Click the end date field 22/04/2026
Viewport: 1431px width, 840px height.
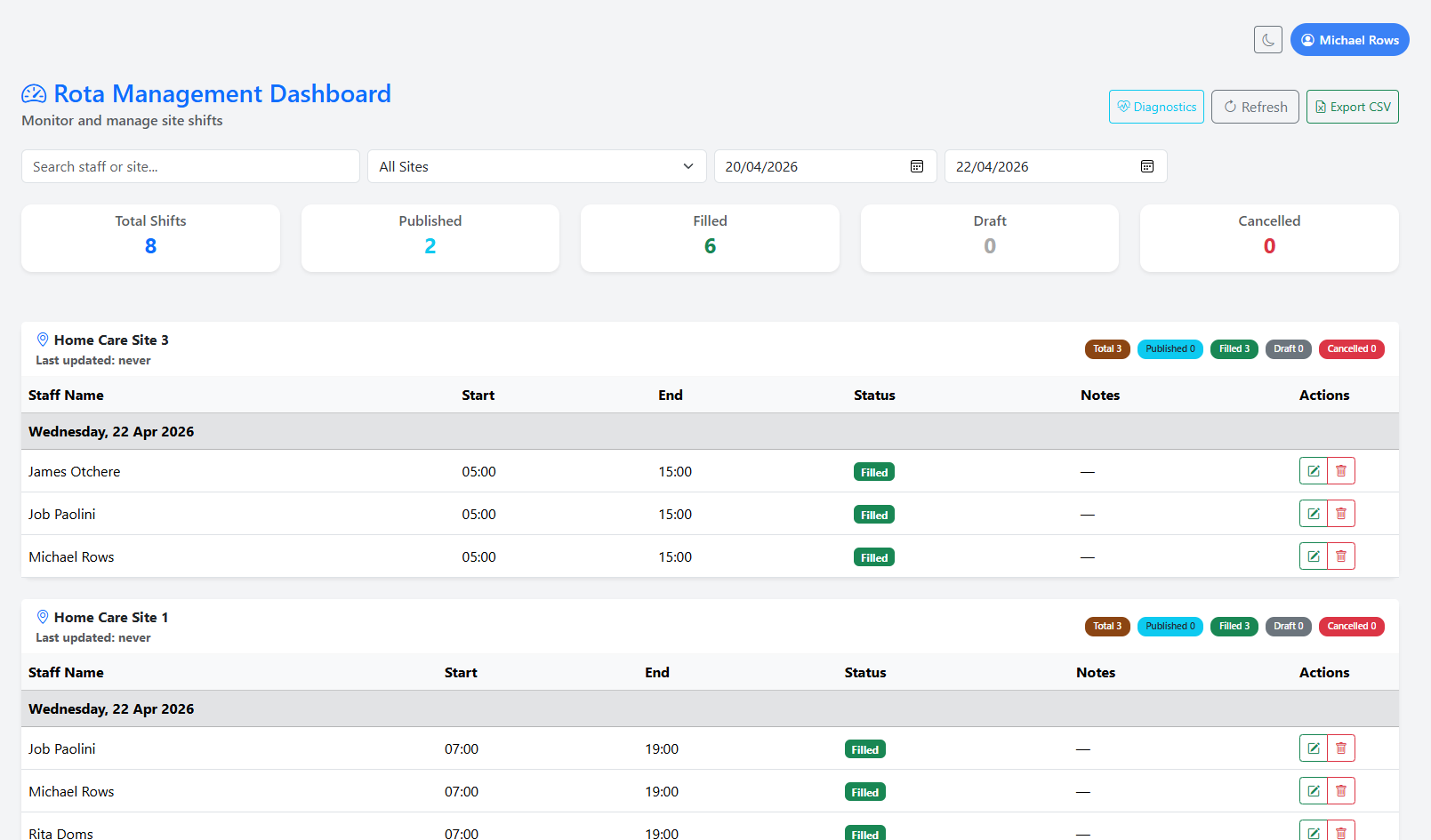coord(1056,166)
